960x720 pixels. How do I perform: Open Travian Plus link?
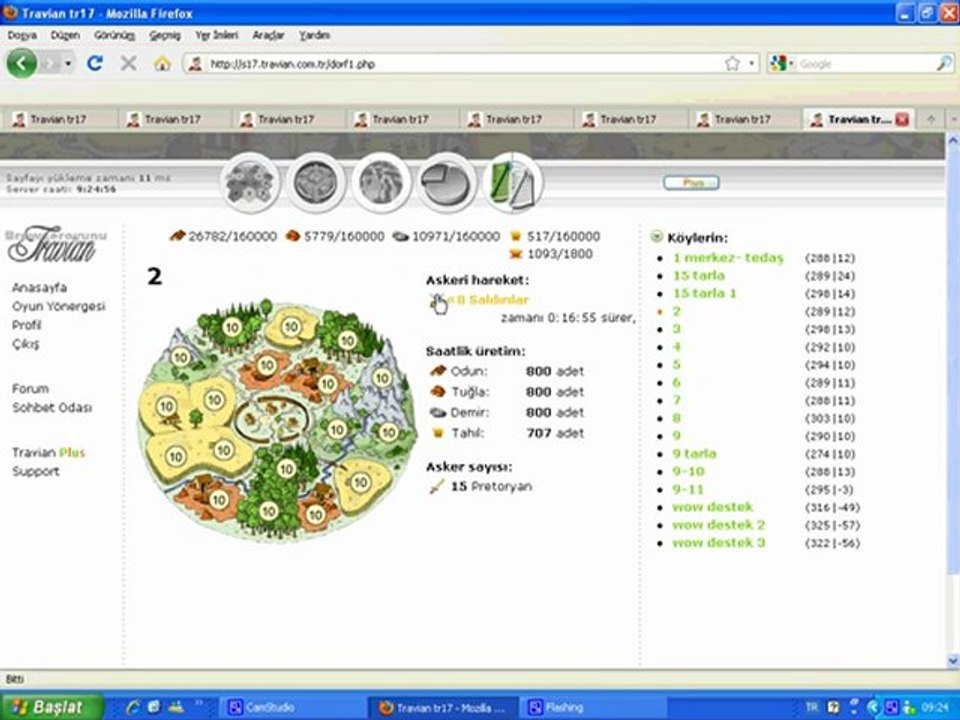tap(48, 452)
